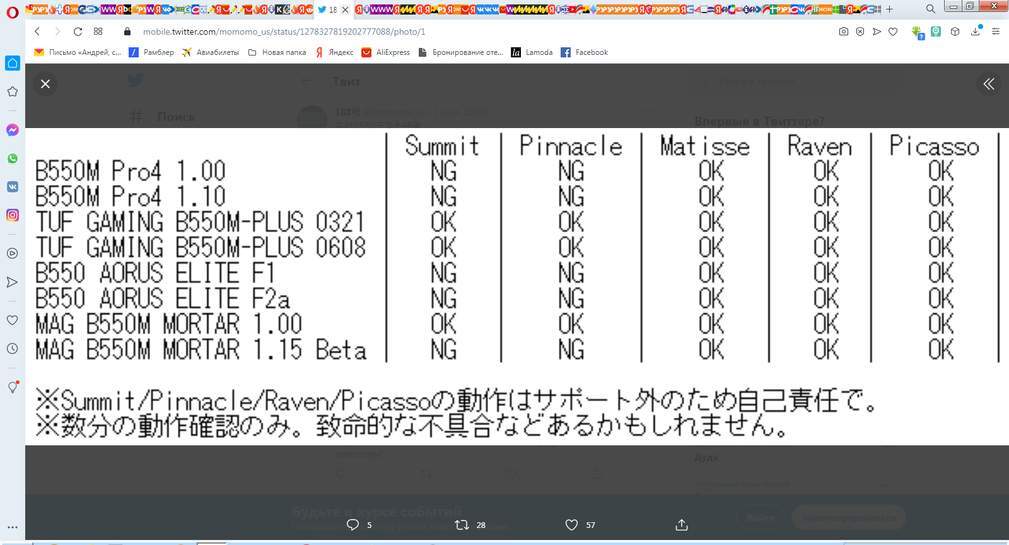
Task: Open the Авиабилеты bookmark
Action: coord(210,52)
